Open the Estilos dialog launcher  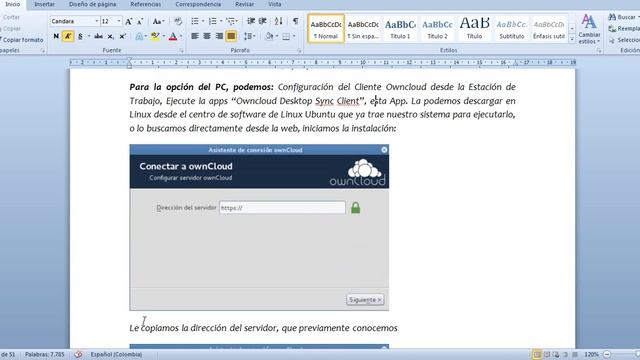click(x=599, y=51)
